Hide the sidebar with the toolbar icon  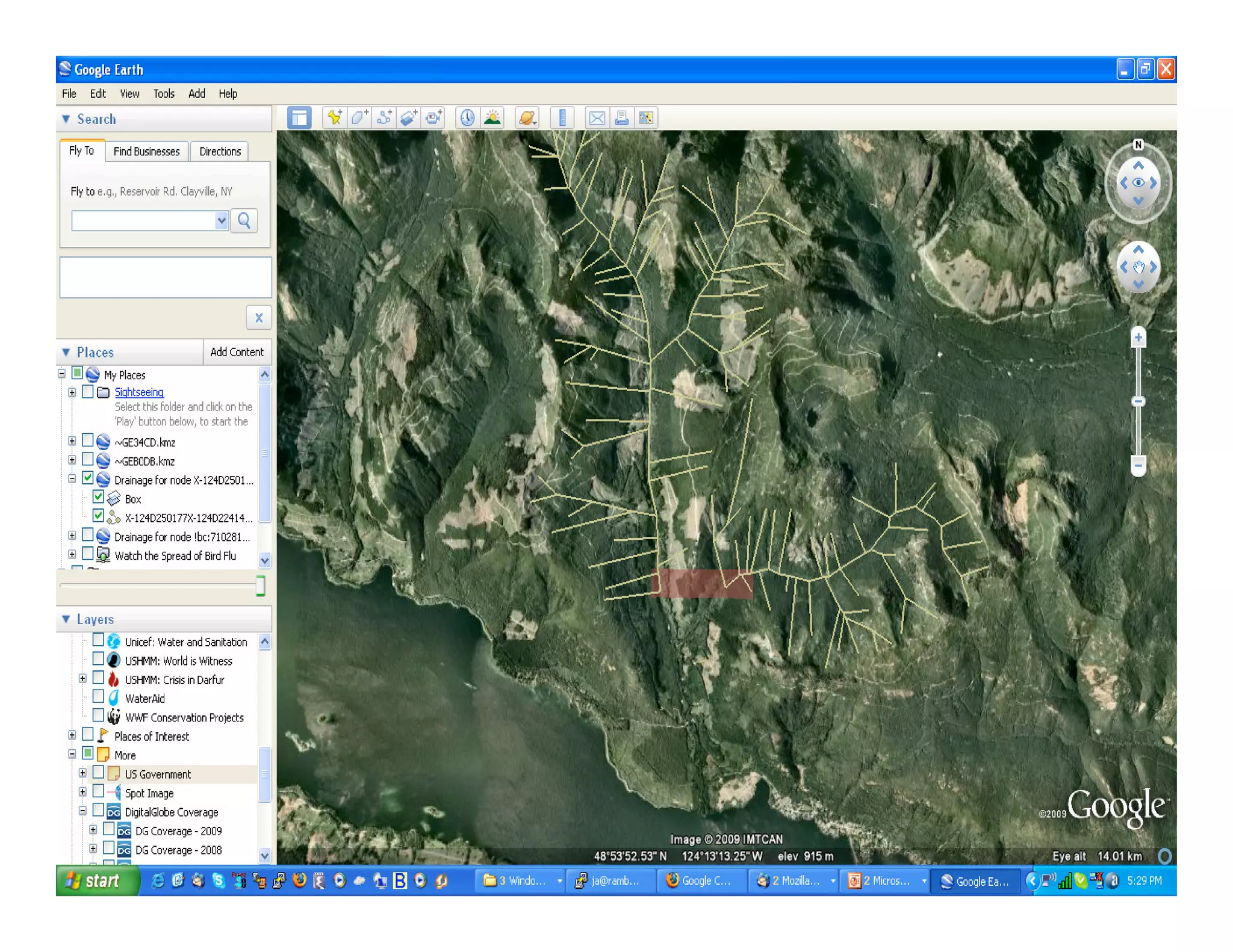tap(299, 118)
